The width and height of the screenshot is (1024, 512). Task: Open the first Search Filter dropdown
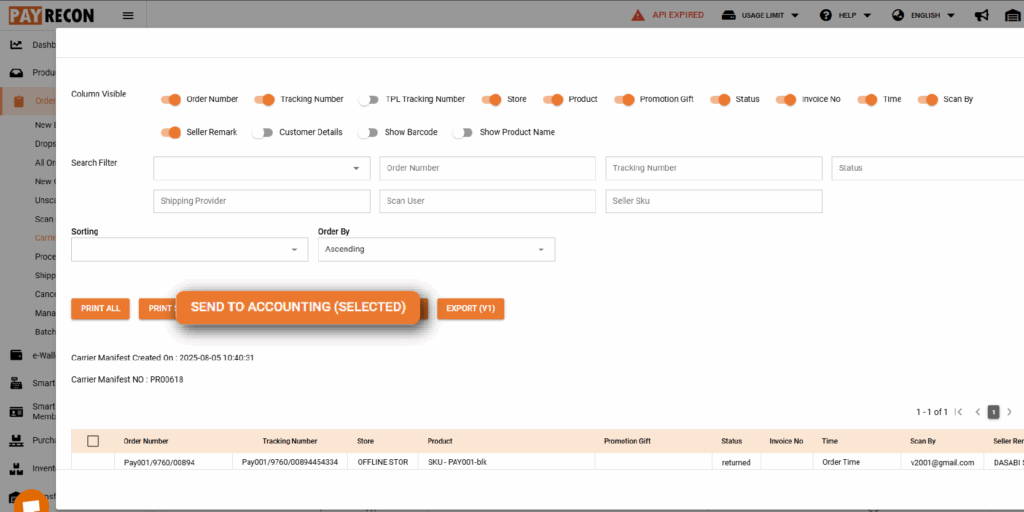pyautogui.click(x=262, y=168)
